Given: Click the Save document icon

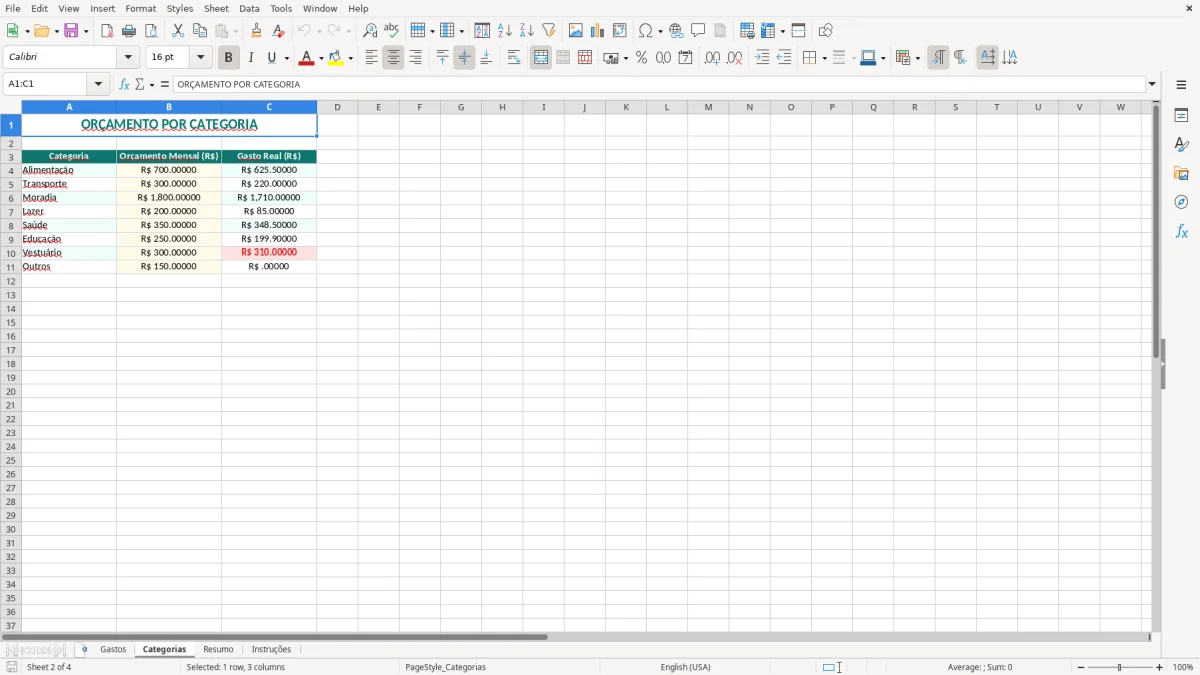Looking at the screenshot, I should tap(71, 31).
